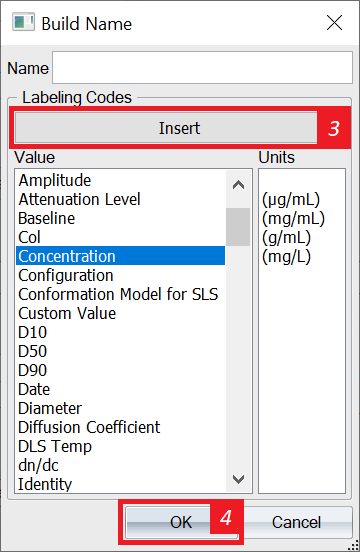Click the Build Name window icon
This screenshot has width=360, height=552.
point(23,22)
